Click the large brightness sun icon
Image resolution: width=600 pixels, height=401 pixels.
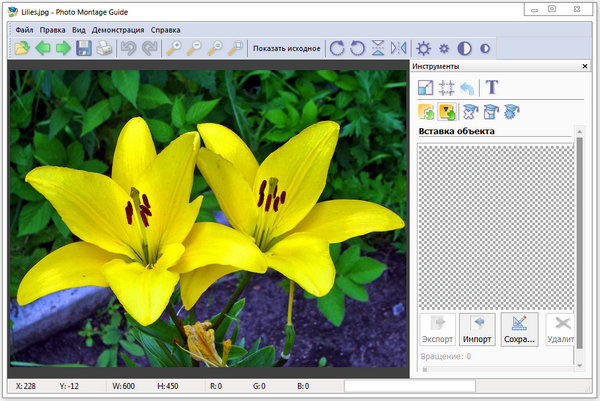tap(424, 48)
